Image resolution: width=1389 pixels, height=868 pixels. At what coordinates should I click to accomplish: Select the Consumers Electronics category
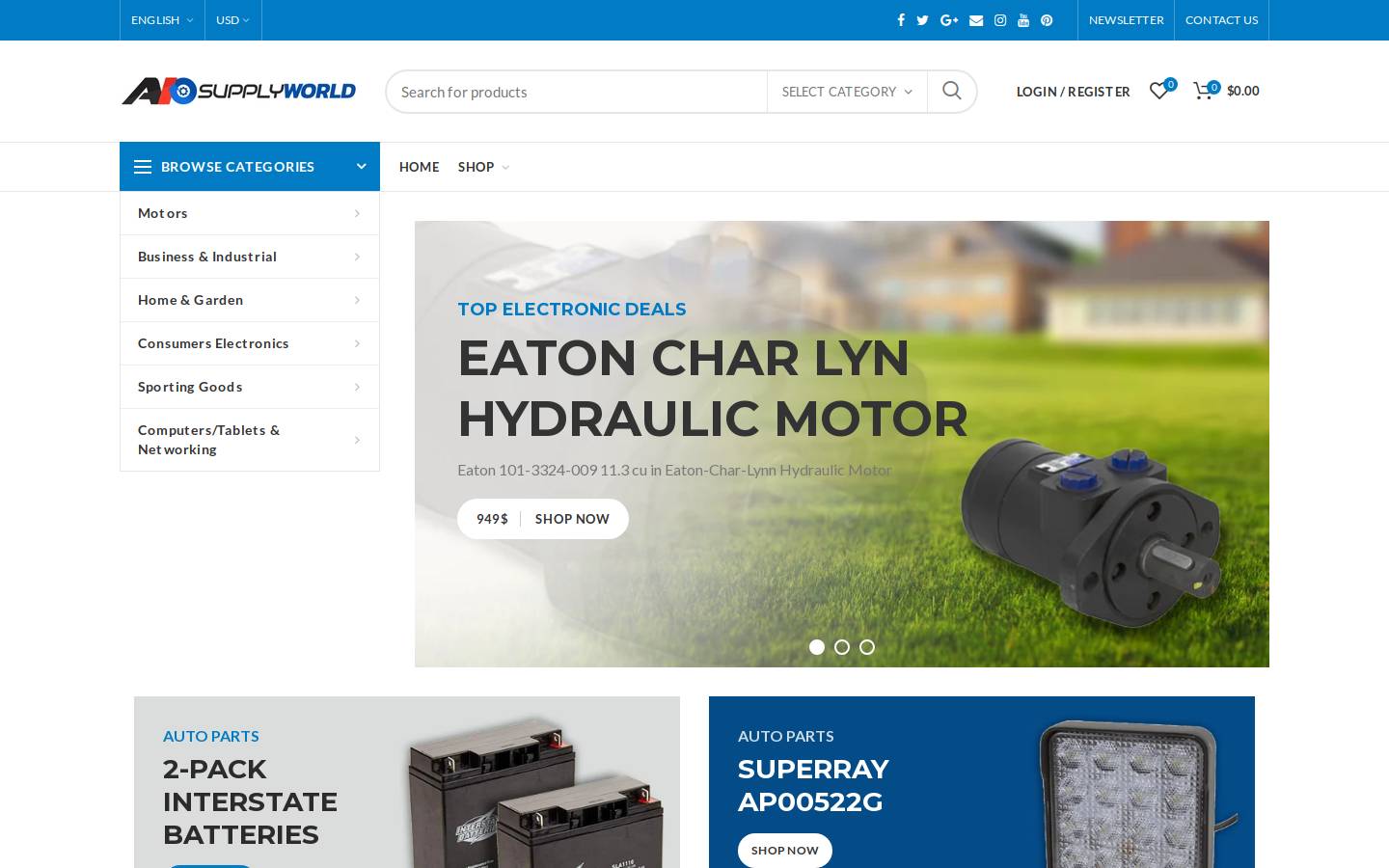pyautogui.click(x=250, y=343)
